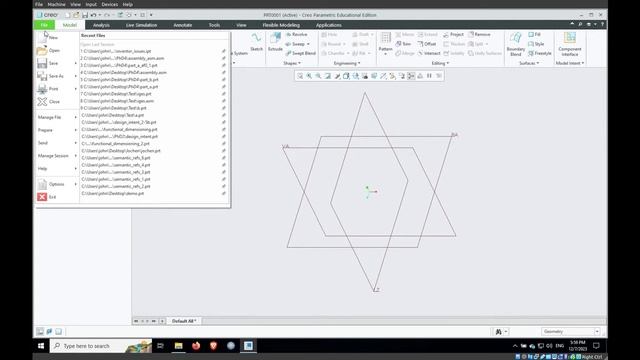The height and width of the screenshot is (360, 640).
Task: Click Type here to search box
Action: pyautogui.click(x=101, y=346)
